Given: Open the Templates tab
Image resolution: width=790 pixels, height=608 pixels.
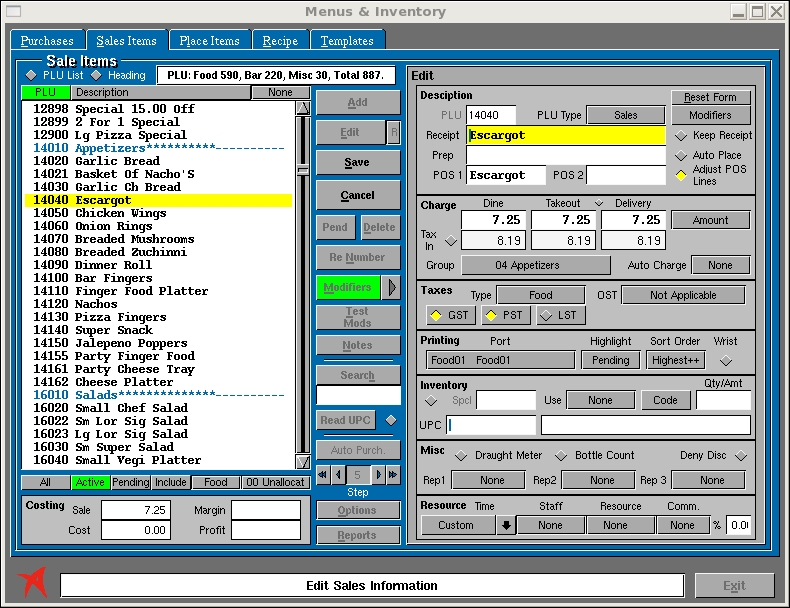Looking at the screenshot, I should click(x=347, y=41).
